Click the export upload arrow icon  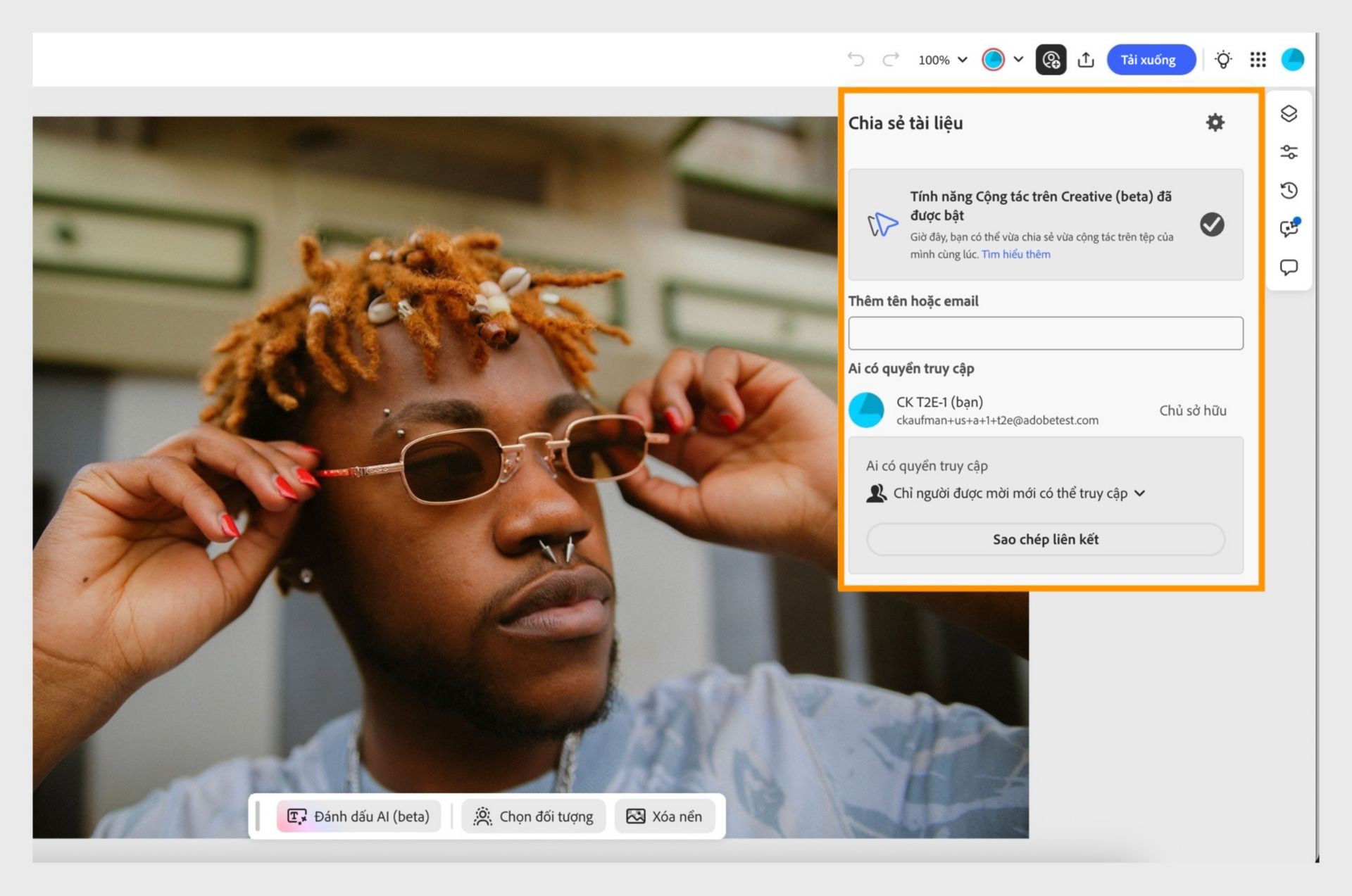tap(1086, 60)
